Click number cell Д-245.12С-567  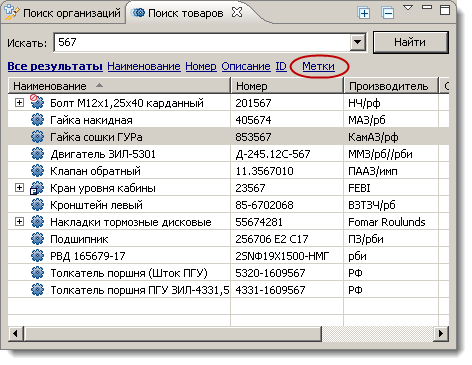click(273, 154)
